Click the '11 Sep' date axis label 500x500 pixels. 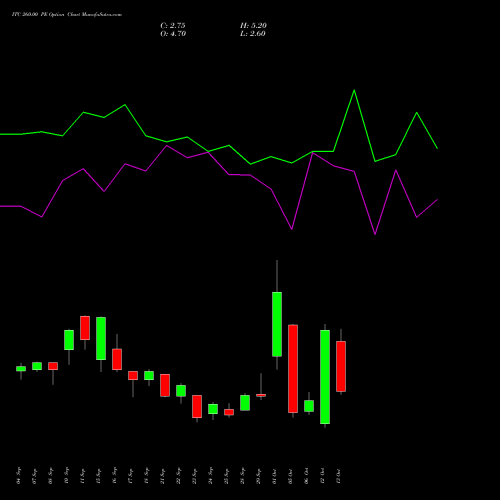click(83, 476)
